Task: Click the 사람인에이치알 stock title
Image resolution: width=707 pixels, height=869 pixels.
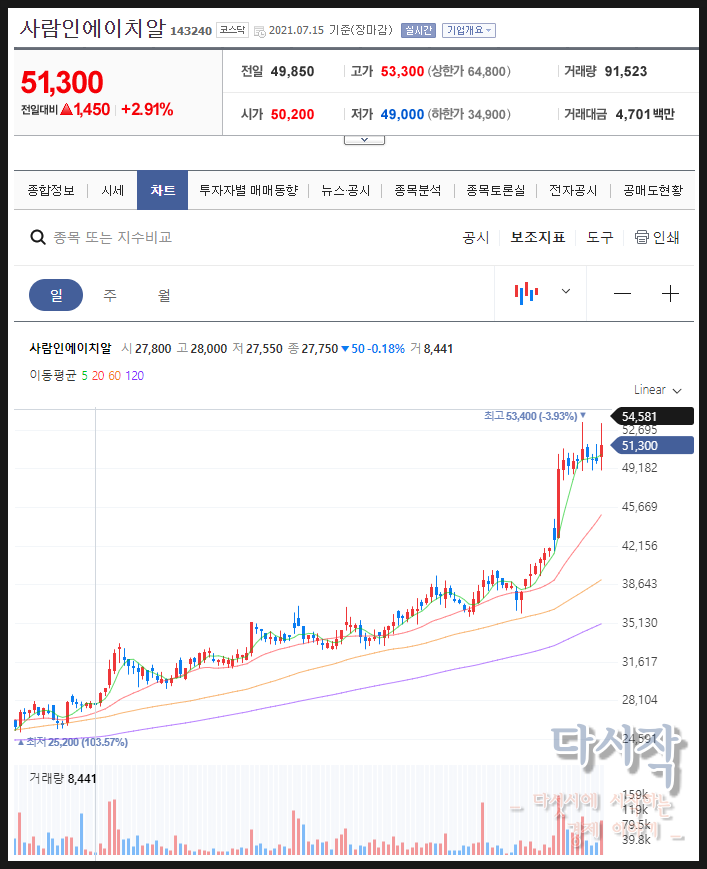Action: pyautogui.click(x=93, y=28)
